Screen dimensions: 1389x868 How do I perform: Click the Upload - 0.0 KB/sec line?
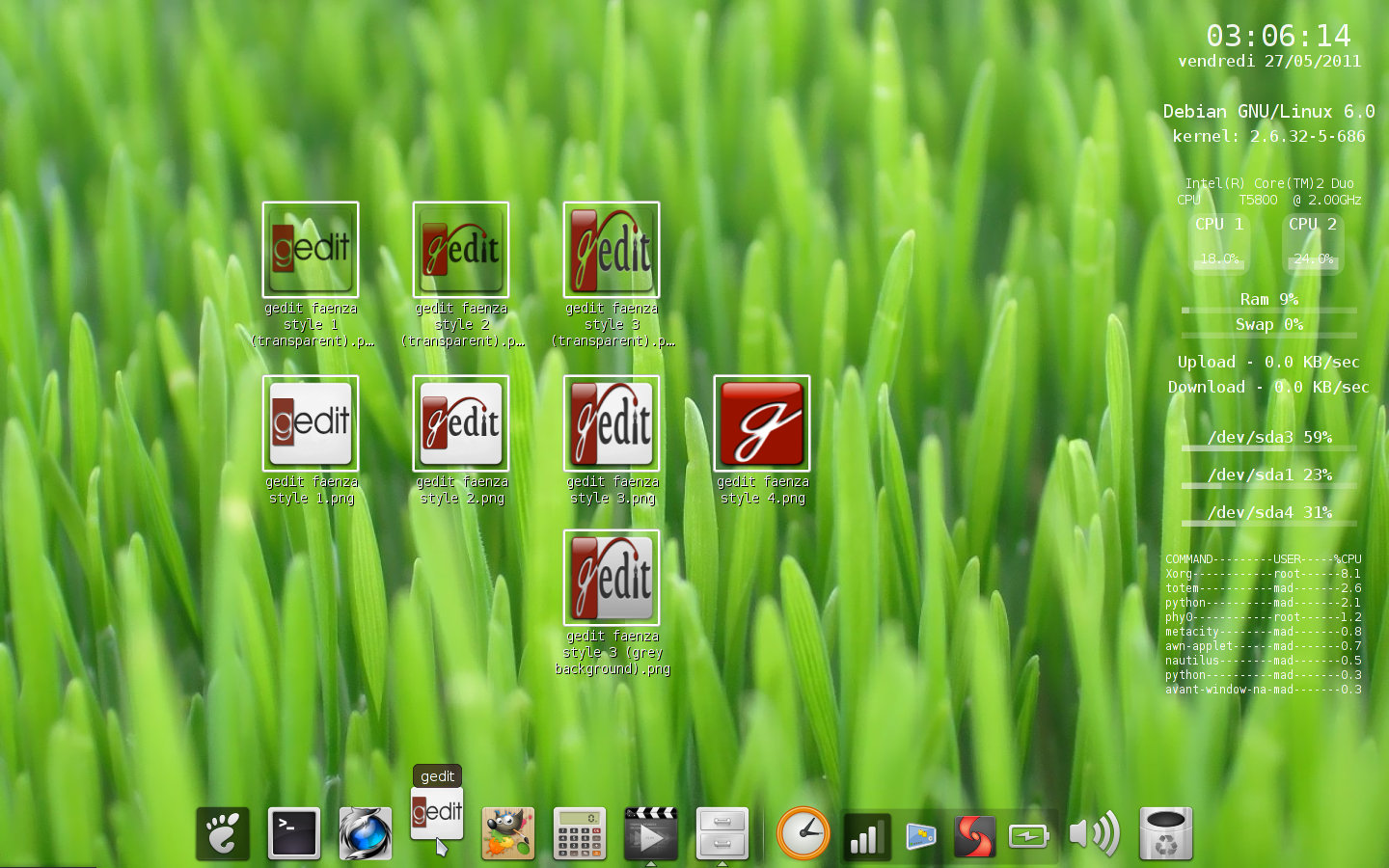tap(1268, 362)
